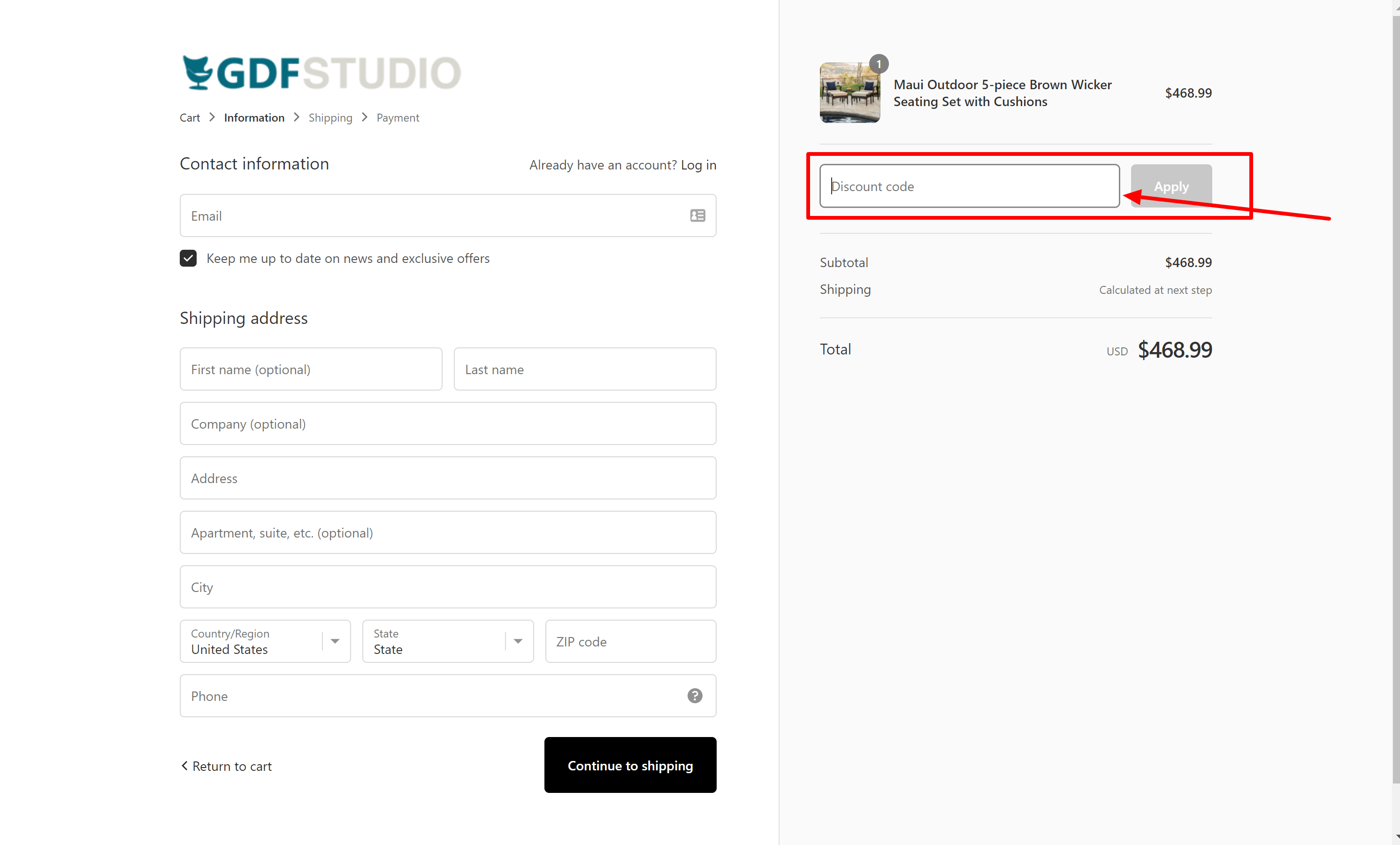Click the Last name field
The width and height of the screenshot is (1400, 845).
(585, 369)
